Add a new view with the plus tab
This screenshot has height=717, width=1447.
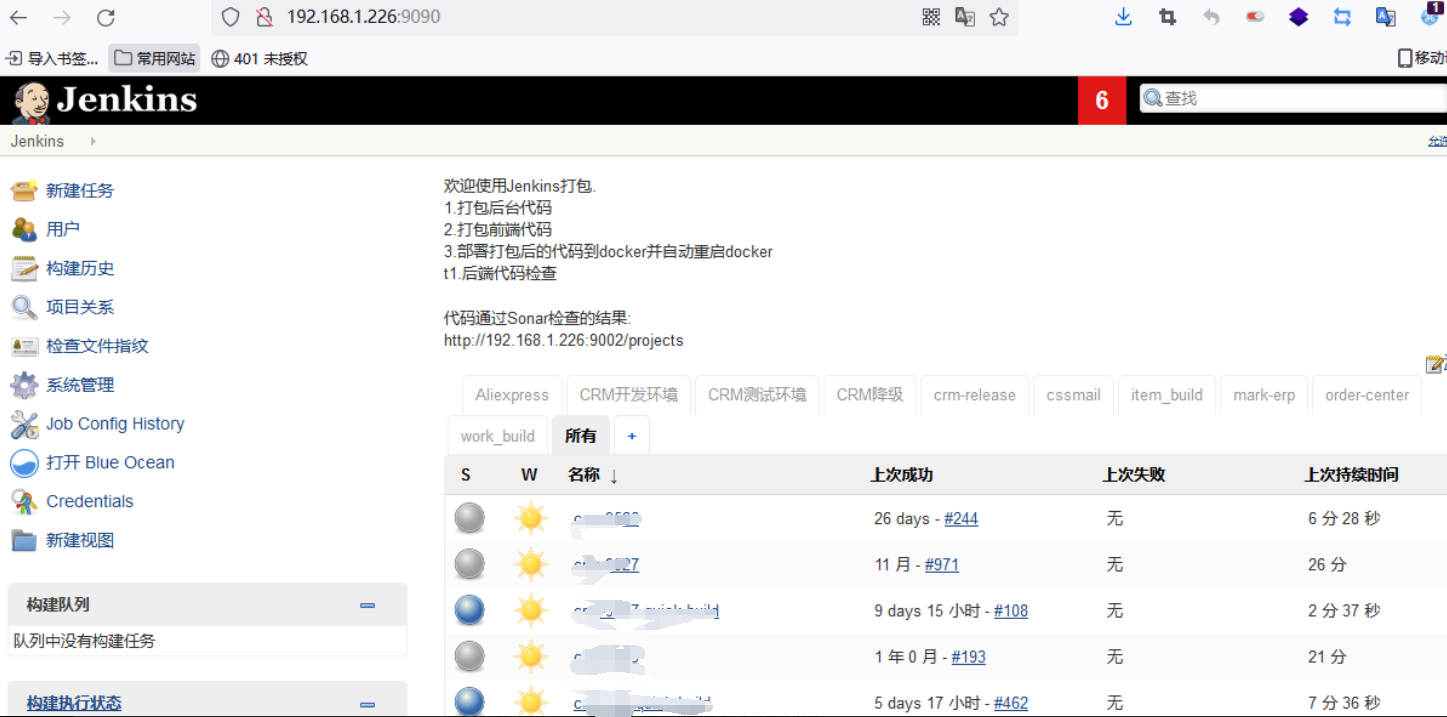click(632, 436)
